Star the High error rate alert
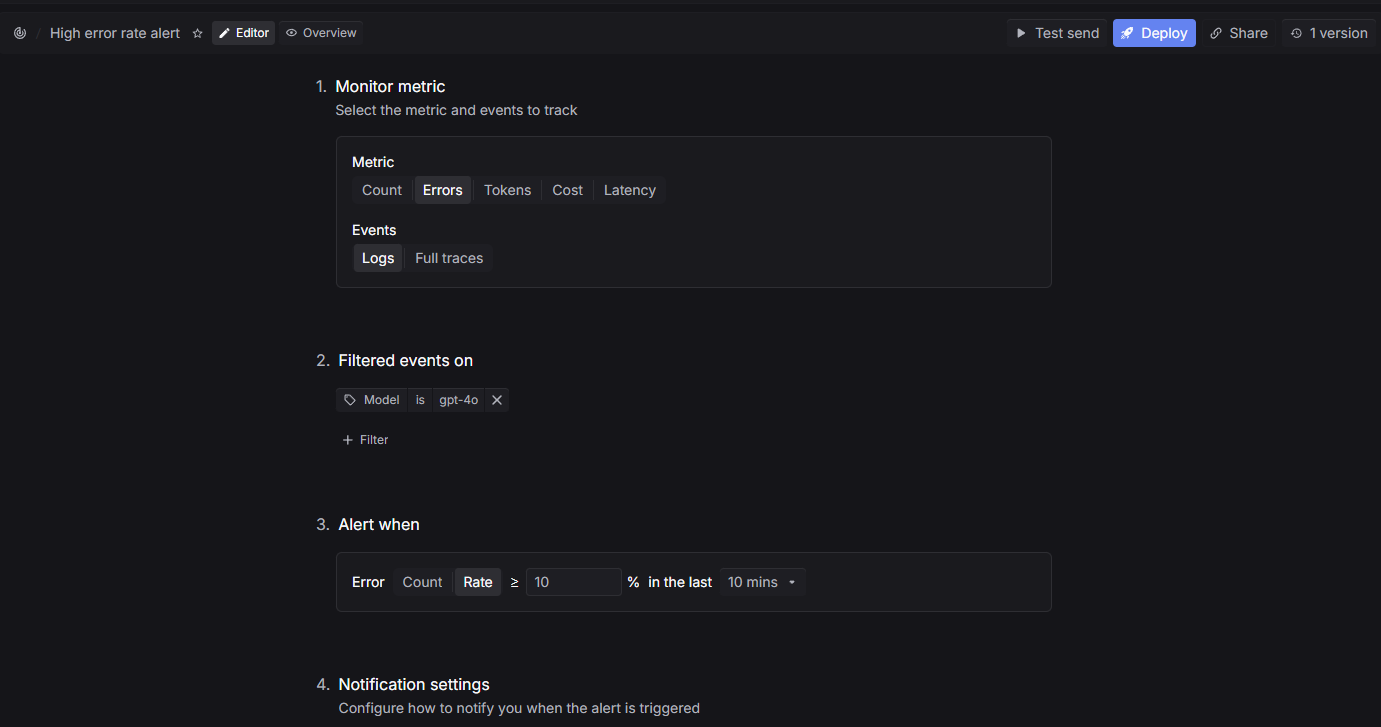 pos(197,33)
